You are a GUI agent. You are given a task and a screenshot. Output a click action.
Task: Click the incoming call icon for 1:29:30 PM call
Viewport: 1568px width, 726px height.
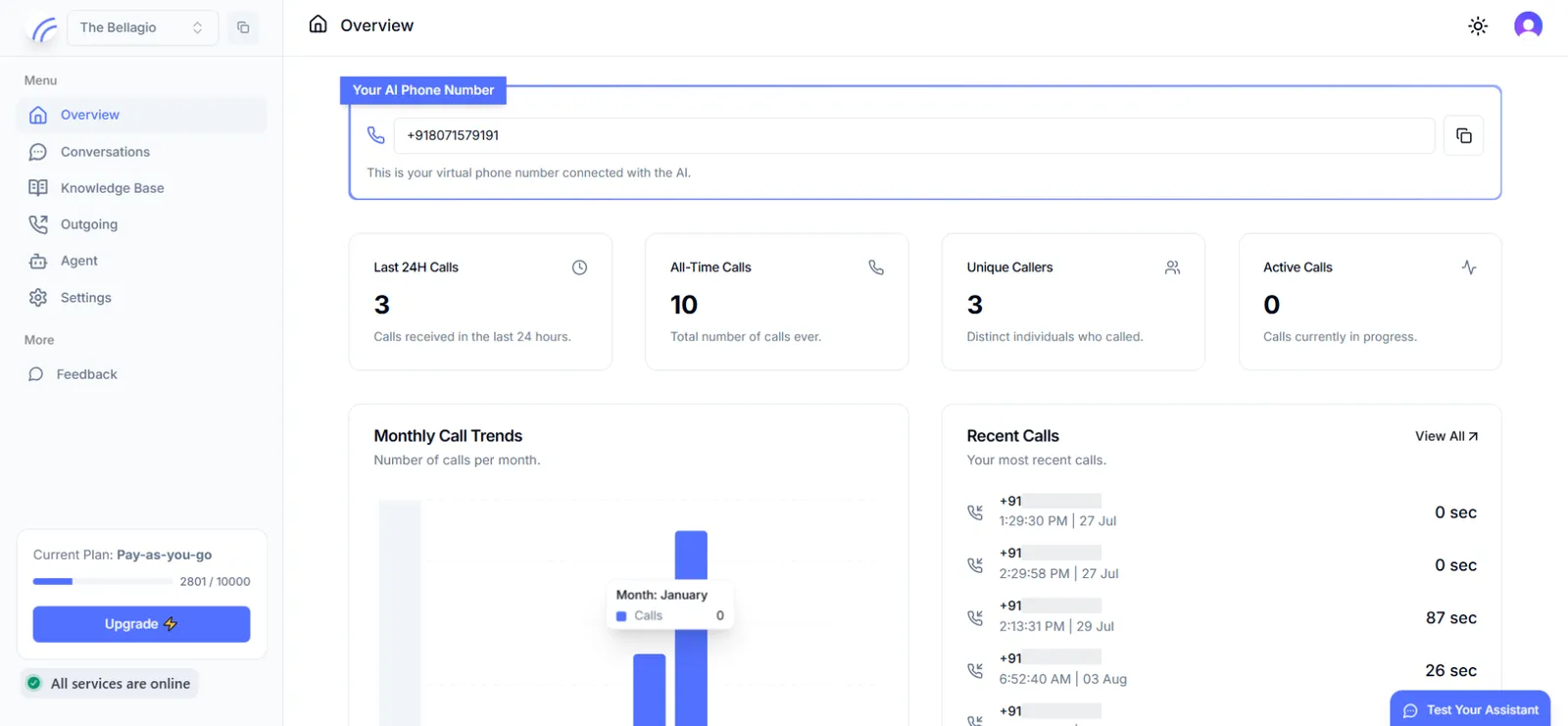pyautogui.click(x=975, y=512)
